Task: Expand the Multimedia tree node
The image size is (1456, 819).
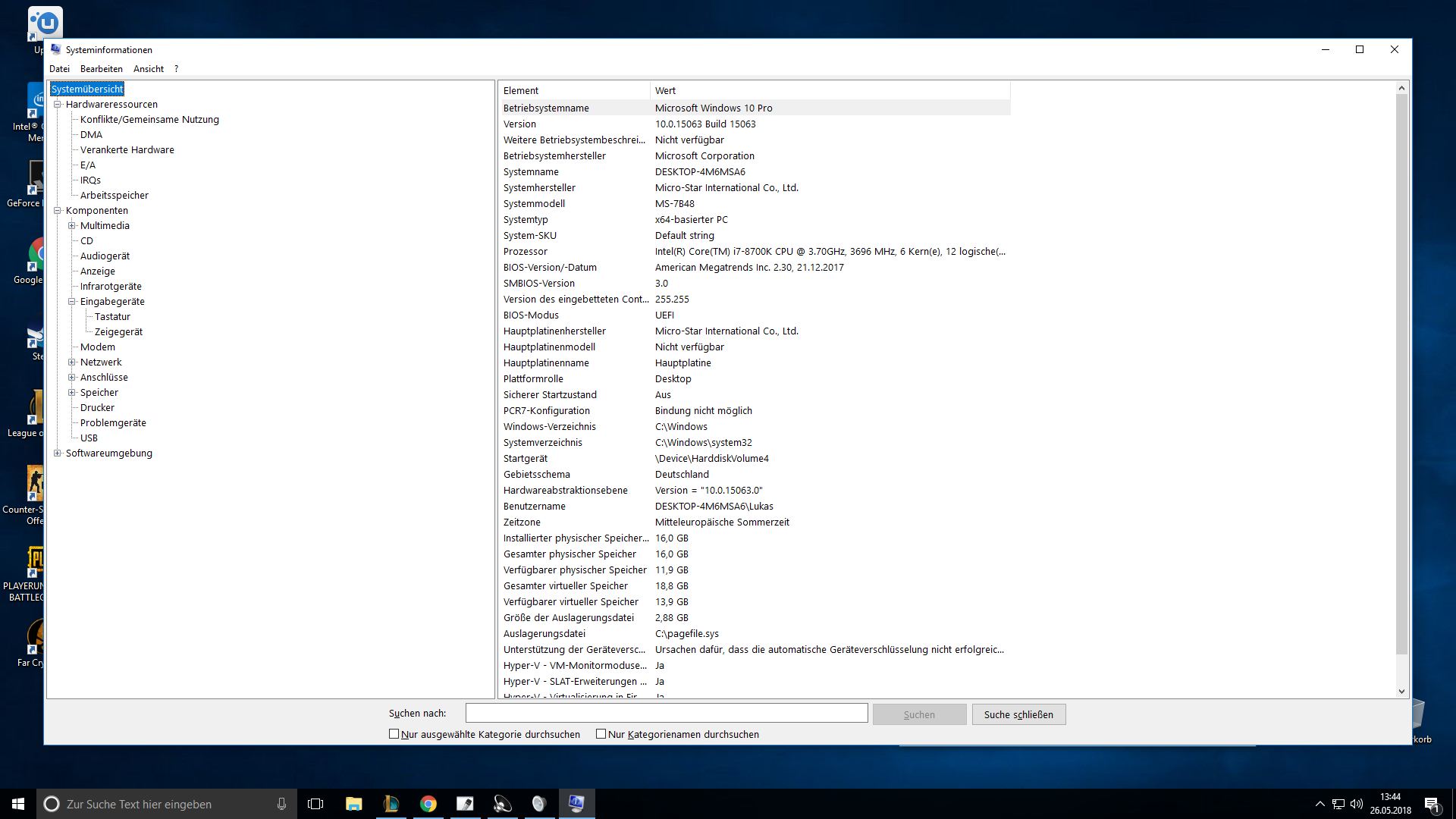Action: [x=72, y=226]
